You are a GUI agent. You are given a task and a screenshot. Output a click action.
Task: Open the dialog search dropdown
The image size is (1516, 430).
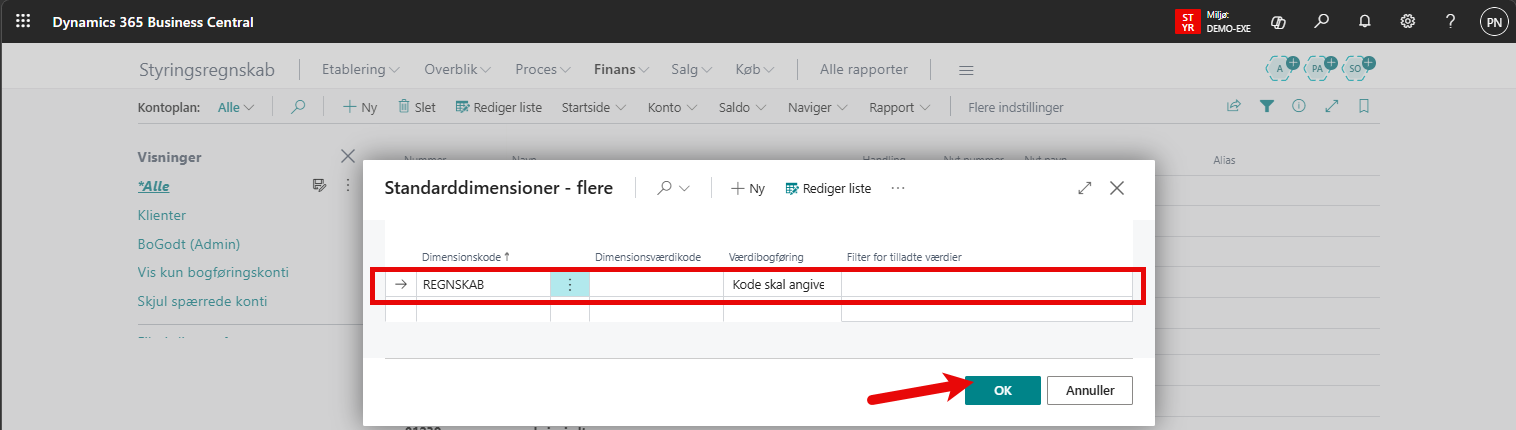(674, 188)
